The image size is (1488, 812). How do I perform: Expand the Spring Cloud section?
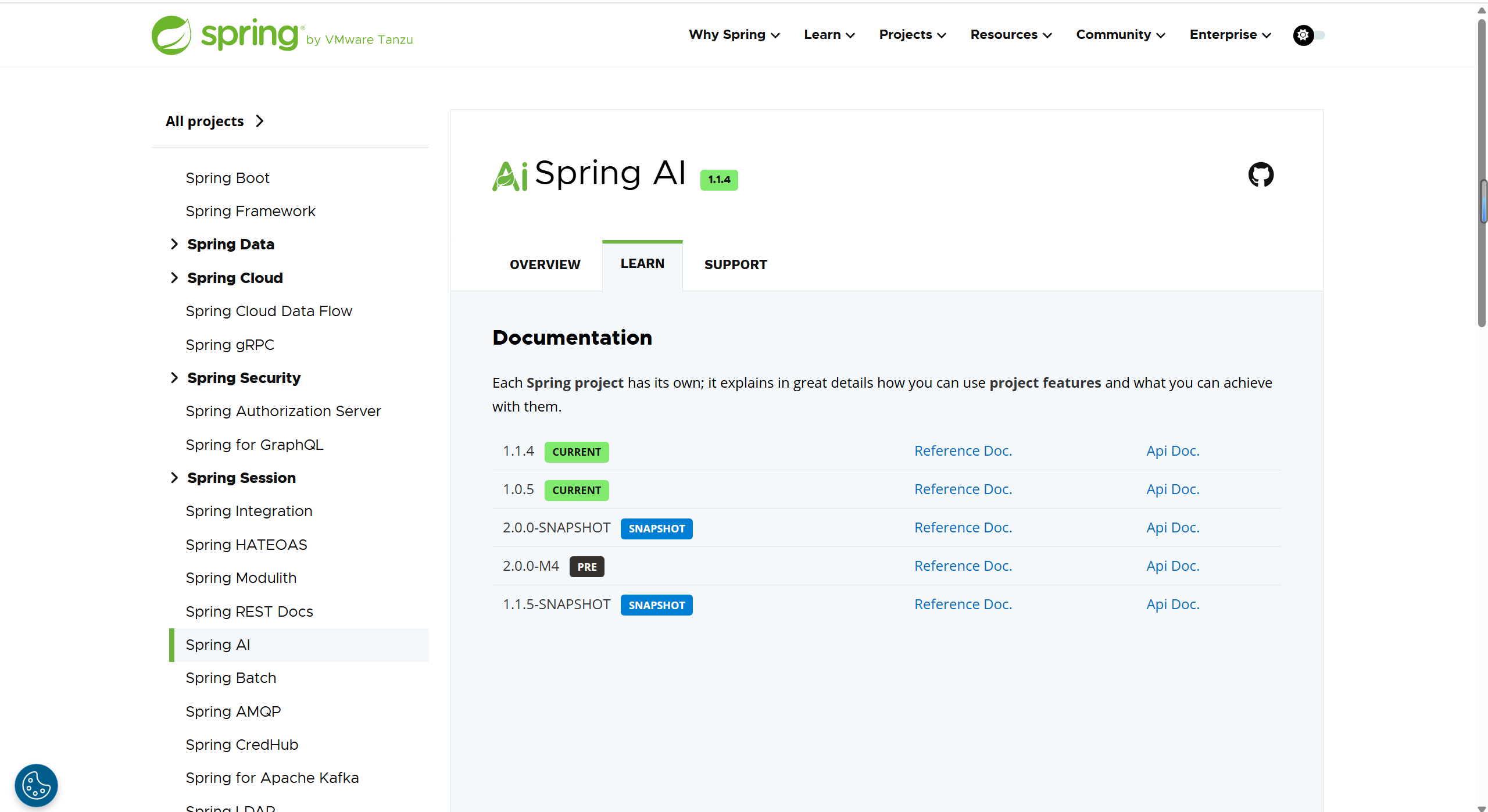coord(174,278)
